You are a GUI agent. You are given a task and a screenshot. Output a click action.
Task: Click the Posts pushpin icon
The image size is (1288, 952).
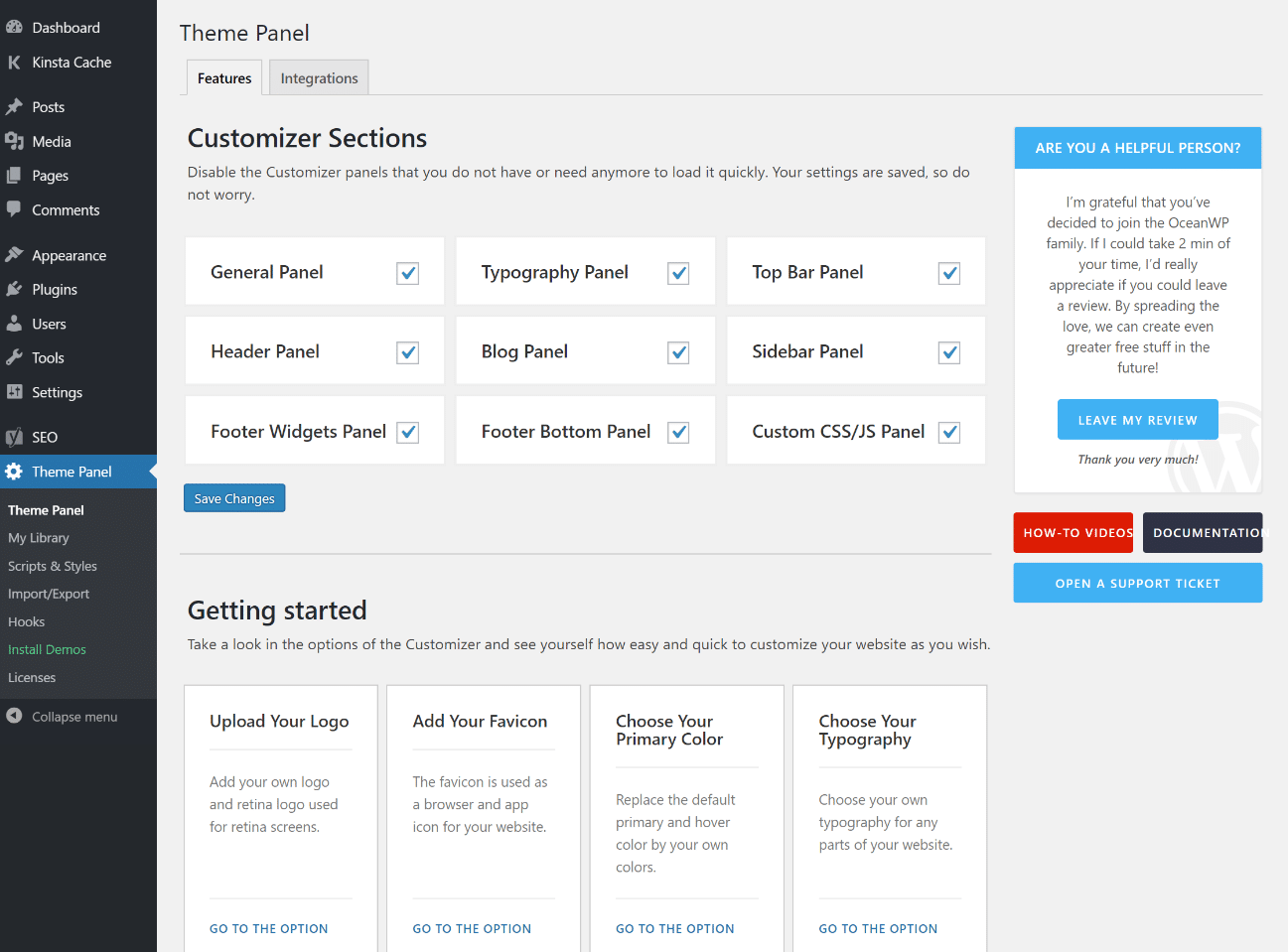coord(14,107)
